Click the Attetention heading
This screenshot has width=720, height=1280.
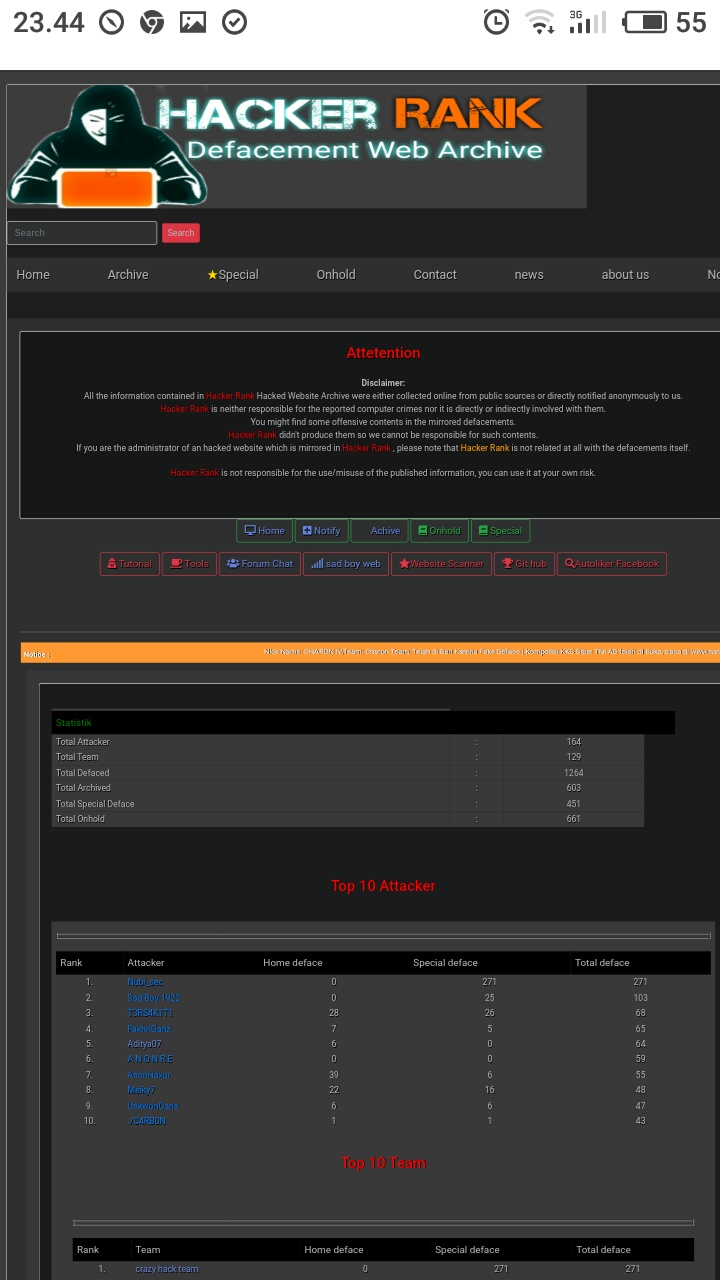click(383, 353)
